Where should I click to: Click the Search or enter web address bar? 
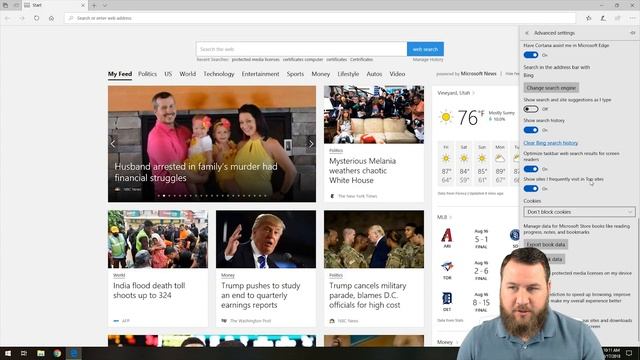[320, 18]
